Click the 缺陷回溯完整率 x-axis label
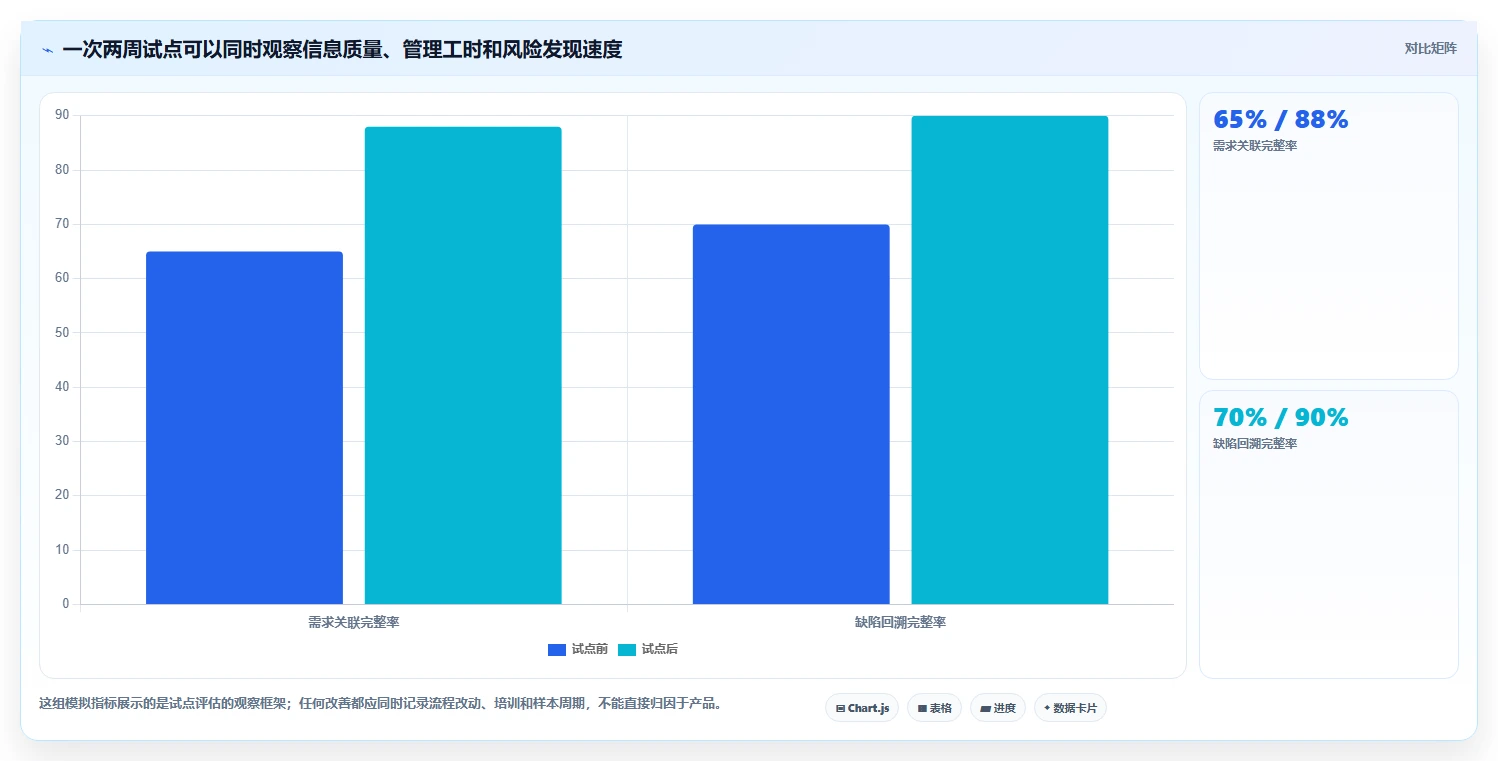This screenshot has width=1498, height=761. point(900,622)
